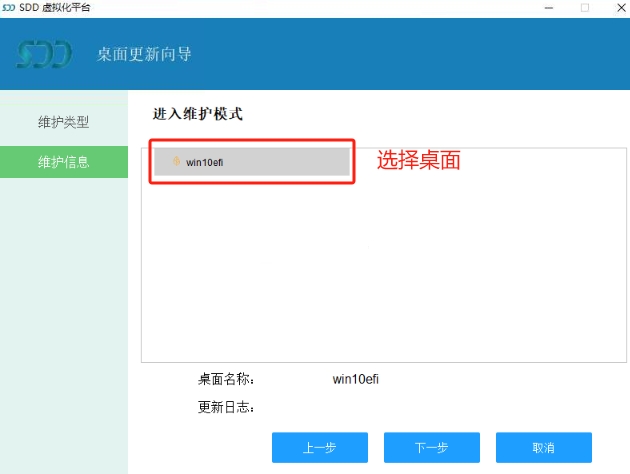Click the orange icon beside win10efi
Screen dimensions: 630x474
pos(176,161)
